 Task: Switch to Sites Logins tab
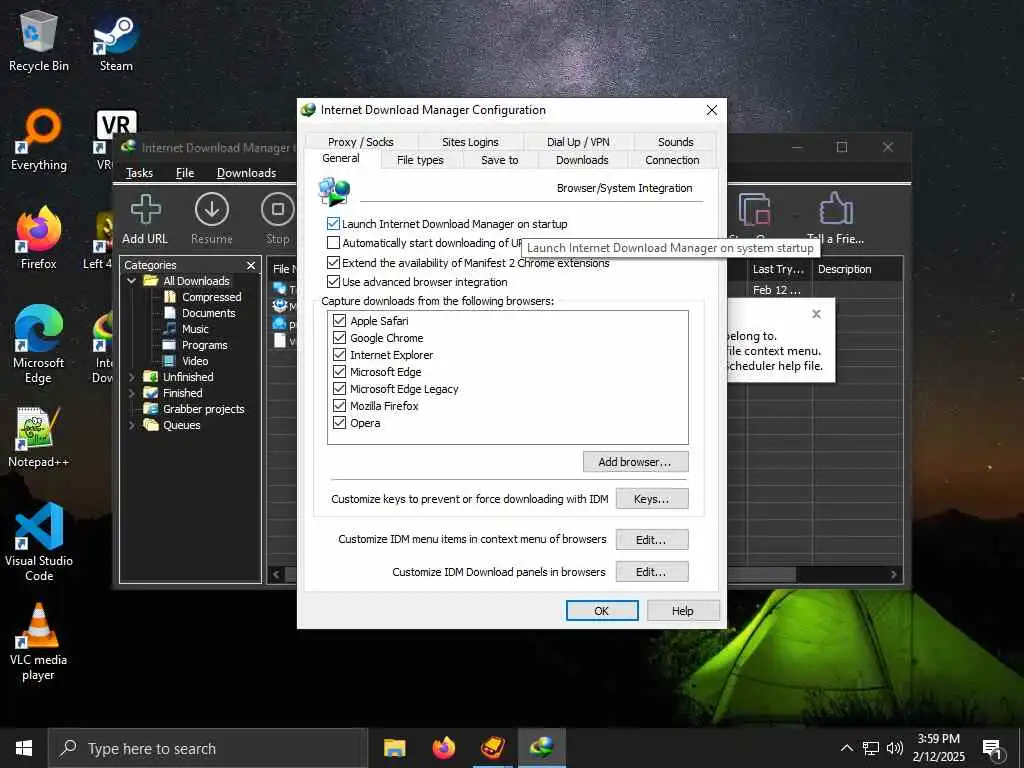click(470, 142)
